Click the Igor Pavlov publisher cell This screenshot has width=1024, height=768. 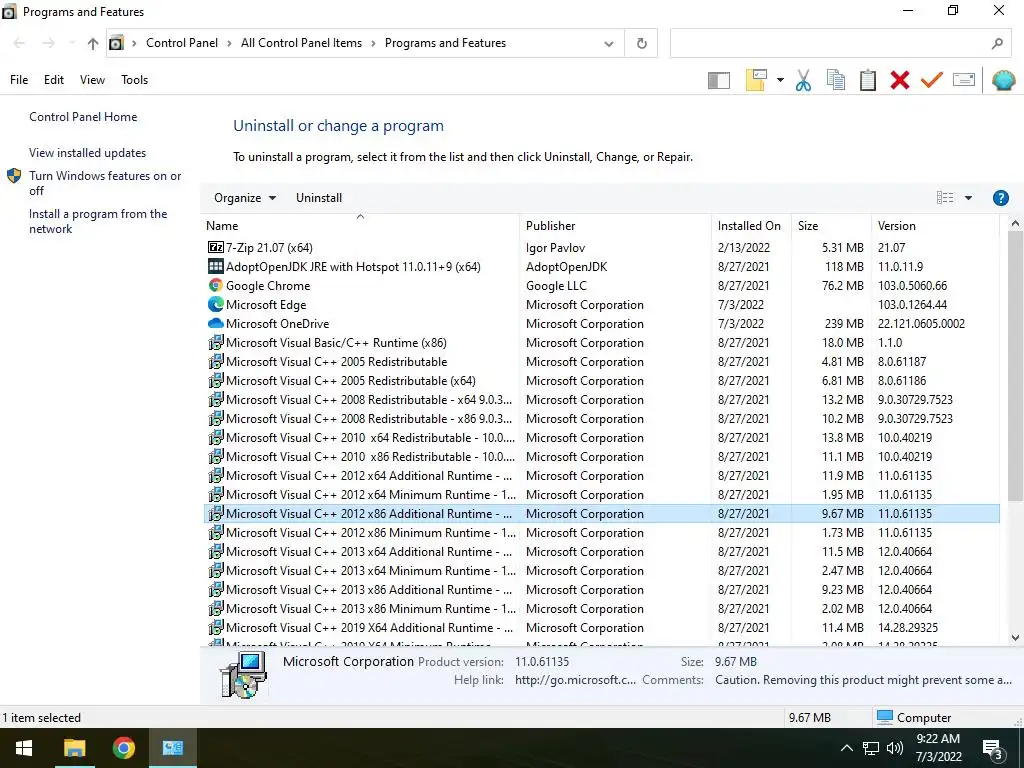click(555, 248)
